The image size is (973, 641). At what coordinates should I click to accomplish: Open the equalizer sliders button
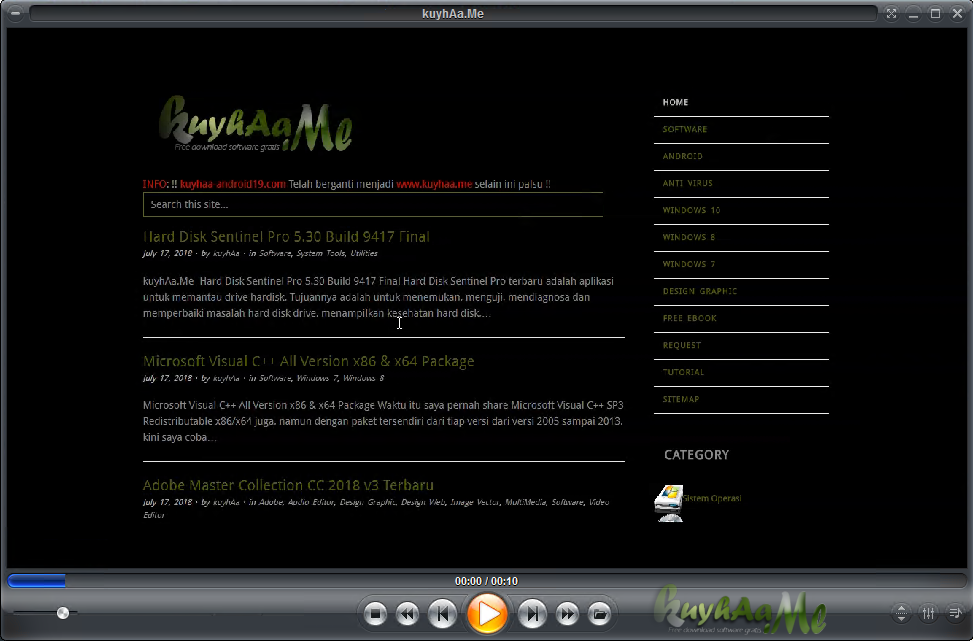(928, 614)
